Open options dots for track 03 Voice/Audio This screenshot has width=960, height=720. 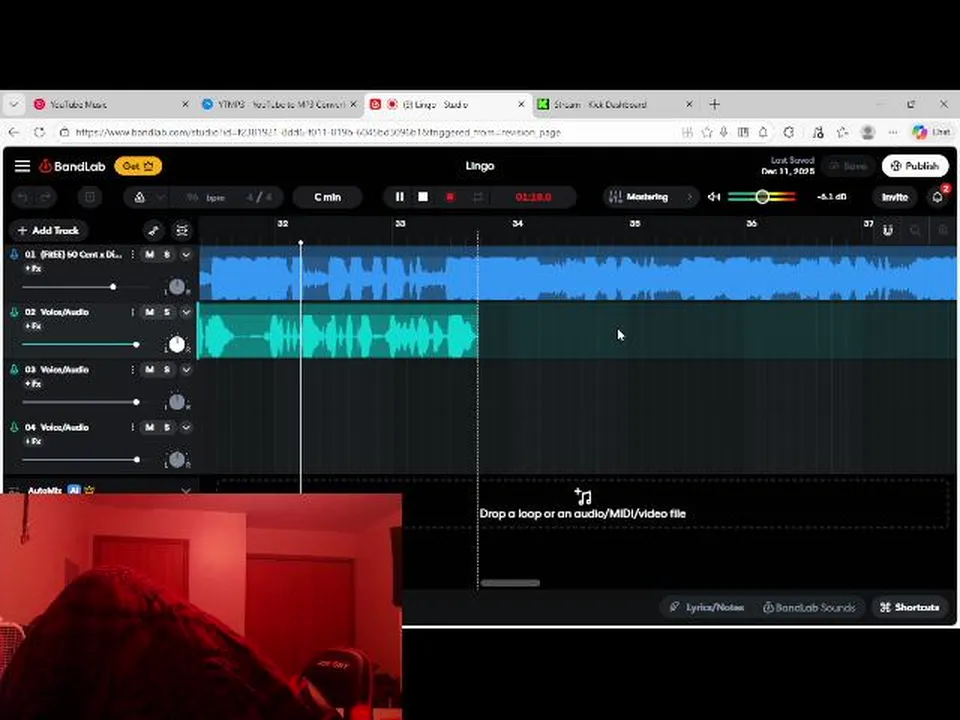pyautogui.click(x=132, y=370)
